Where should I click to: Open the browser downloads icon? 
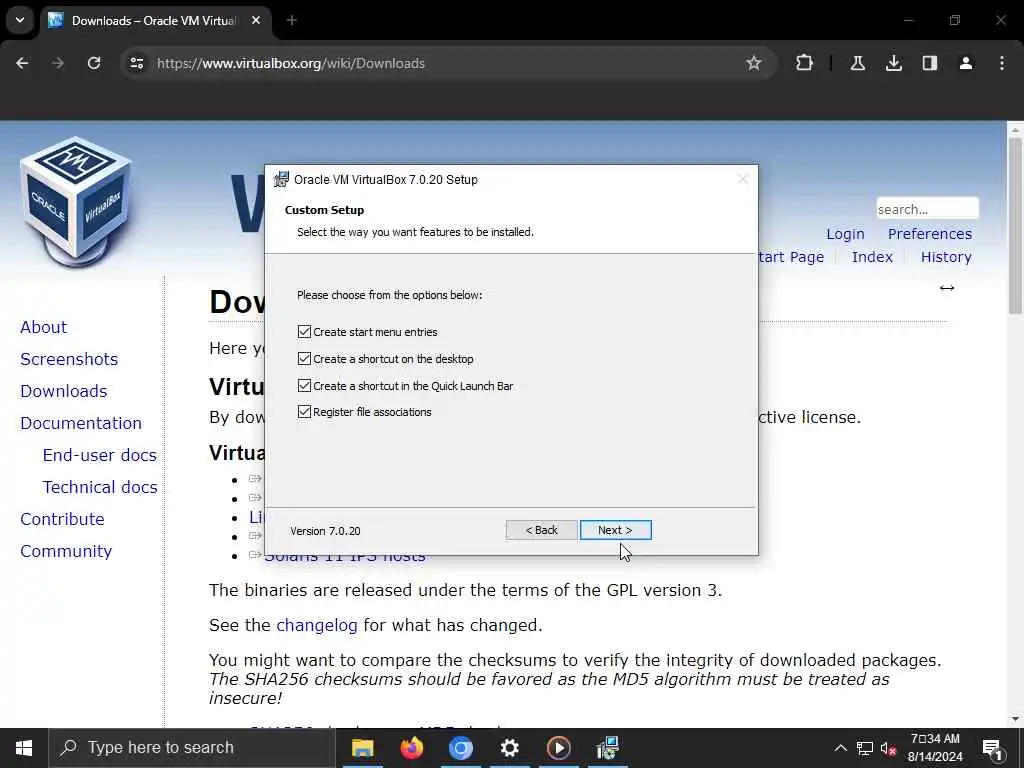point(893,63)
